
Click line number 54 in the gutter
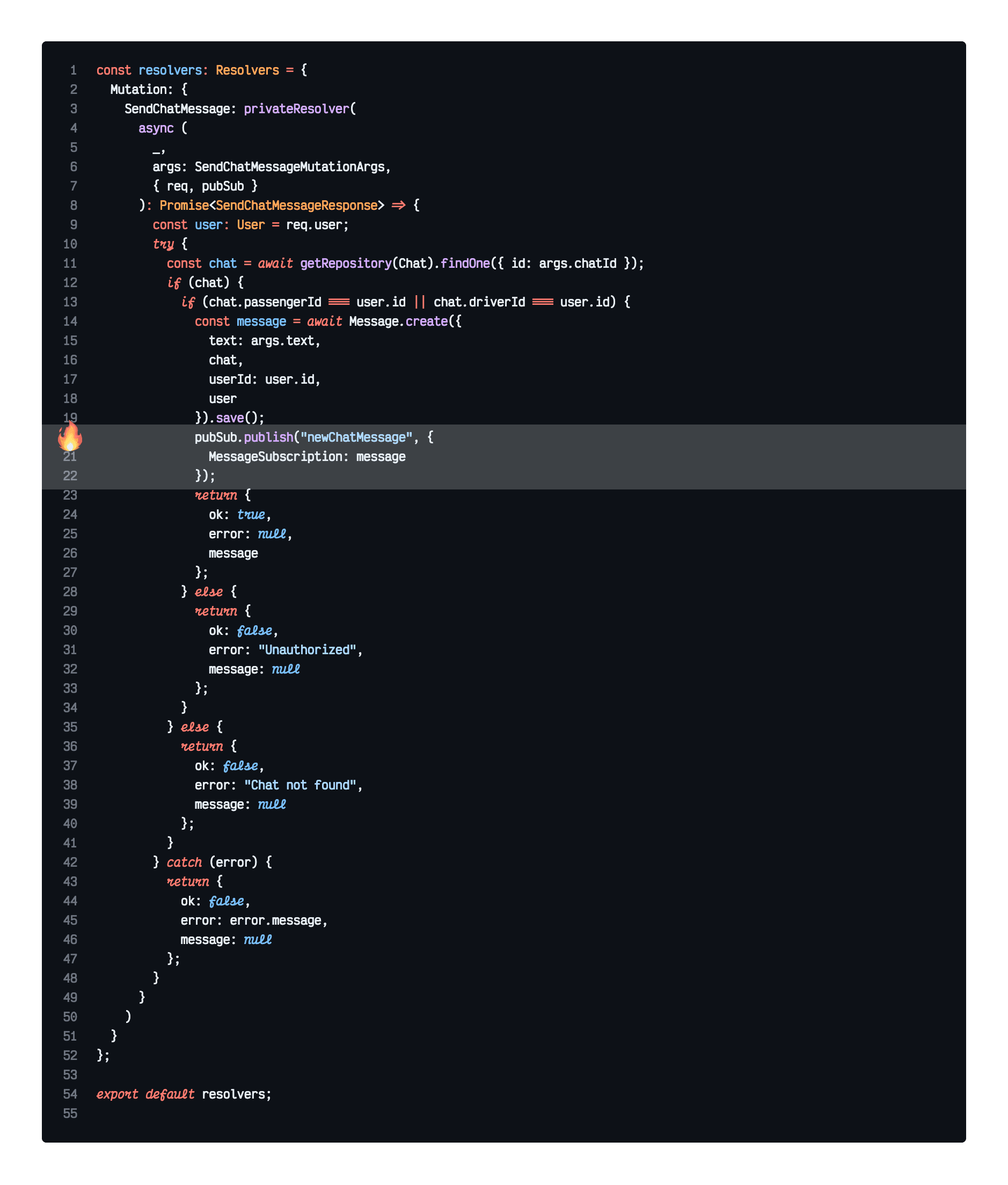coord(70,1094)
